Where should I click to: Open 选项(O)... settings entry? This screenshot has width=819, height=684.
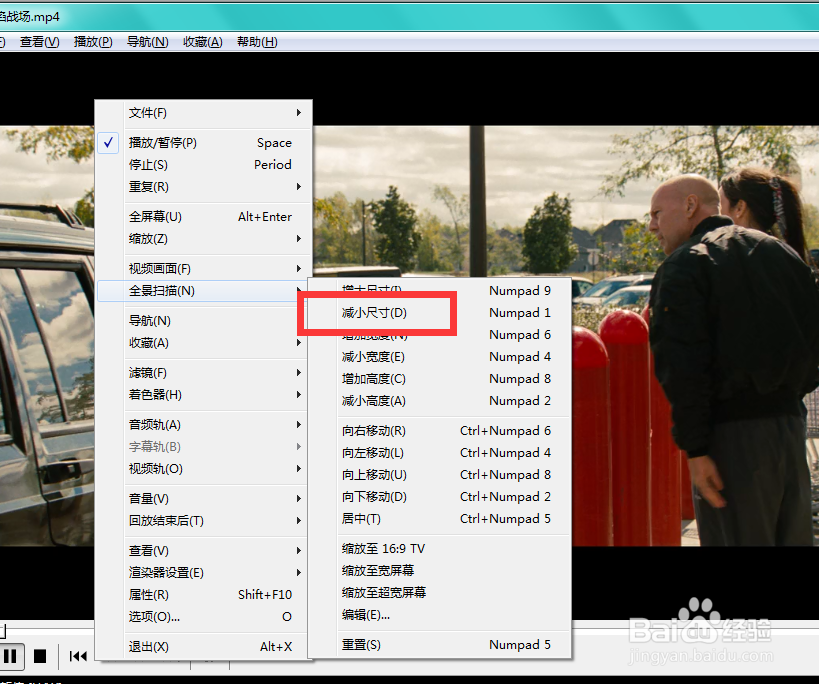coord(204,617)
